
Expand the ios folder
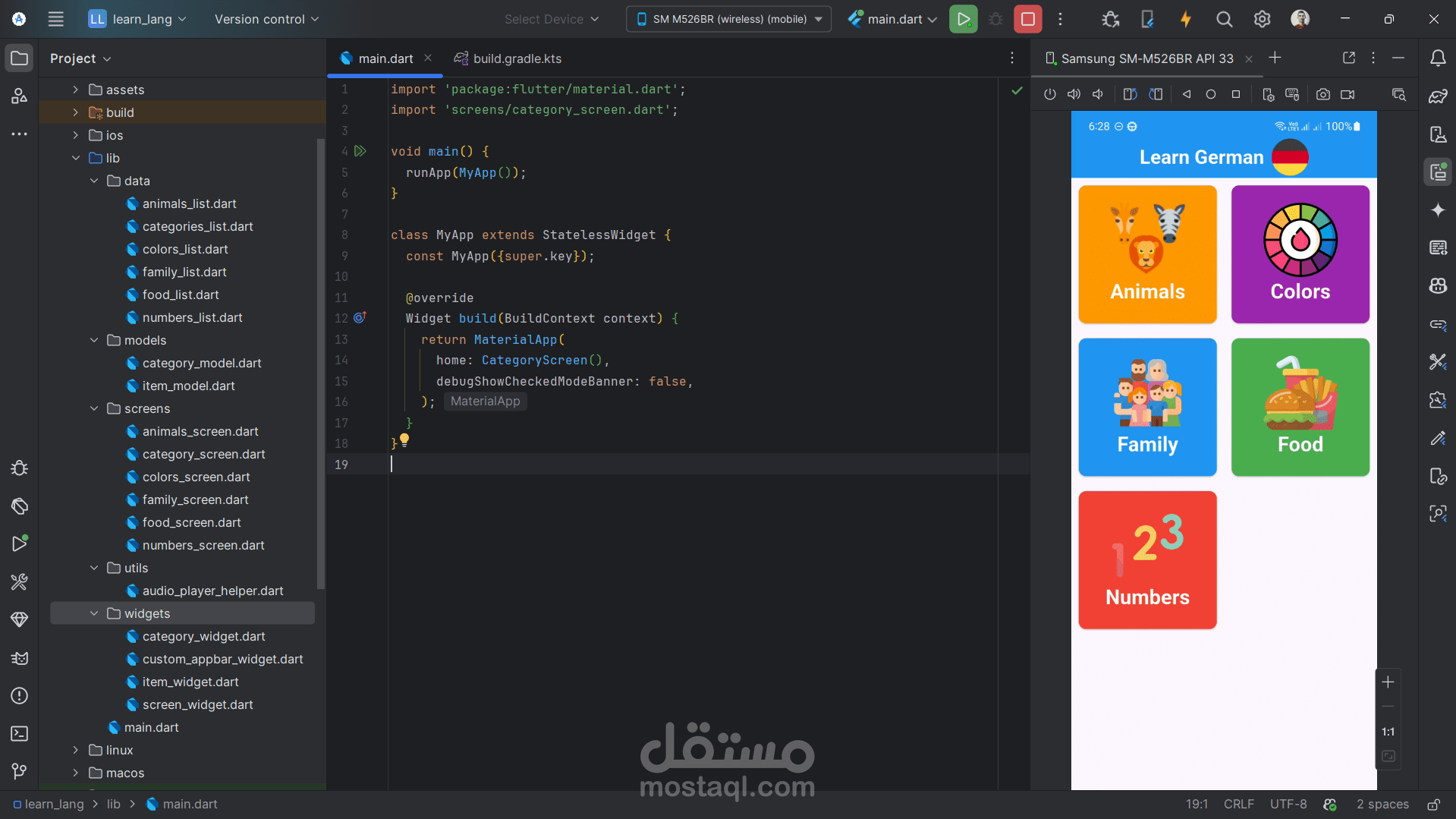pos(76,135)
